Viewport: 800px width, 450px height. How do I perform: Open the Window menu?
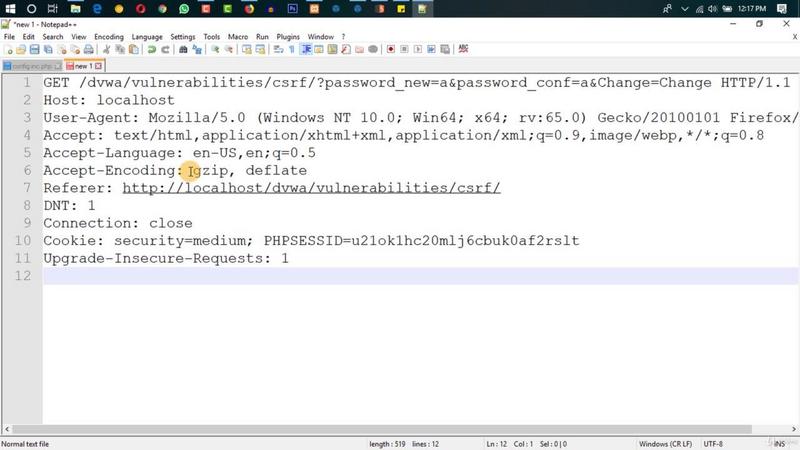[320, 37]
